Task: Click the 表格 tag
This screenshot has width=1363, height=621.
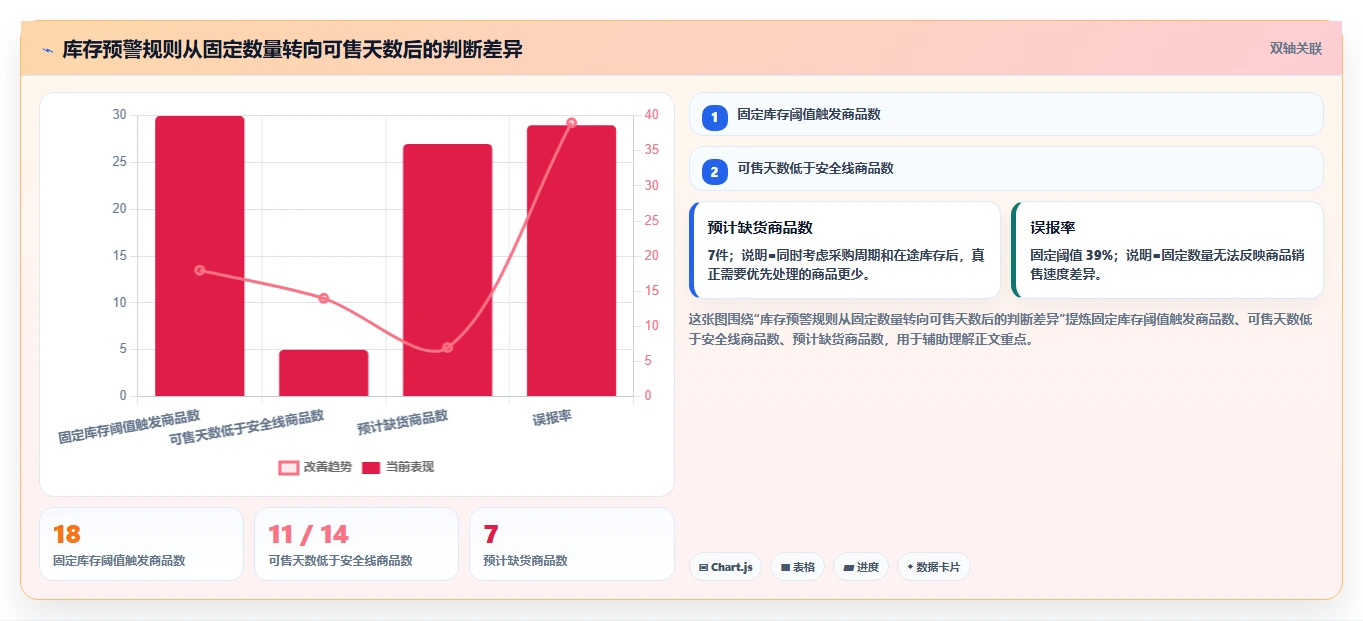Action: pyautogui.click(x=797, y=567)
